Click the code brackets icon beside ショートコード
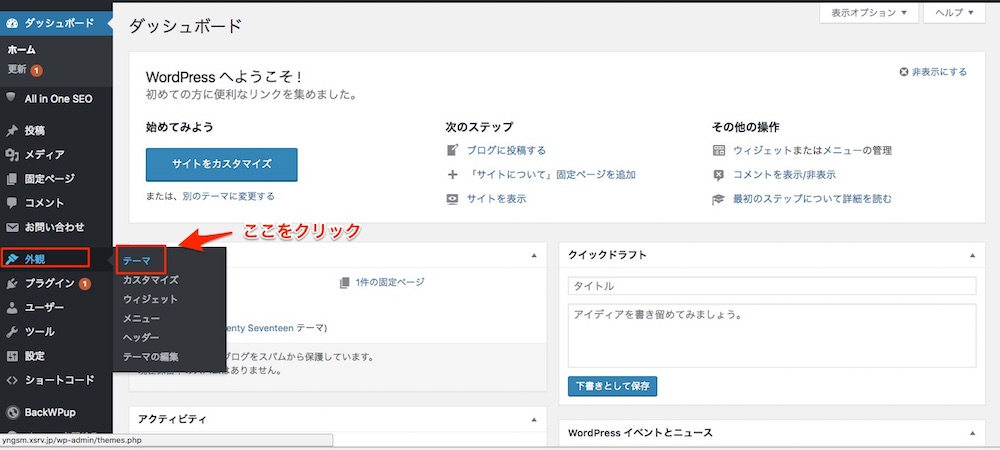 (x=11, y=380)
